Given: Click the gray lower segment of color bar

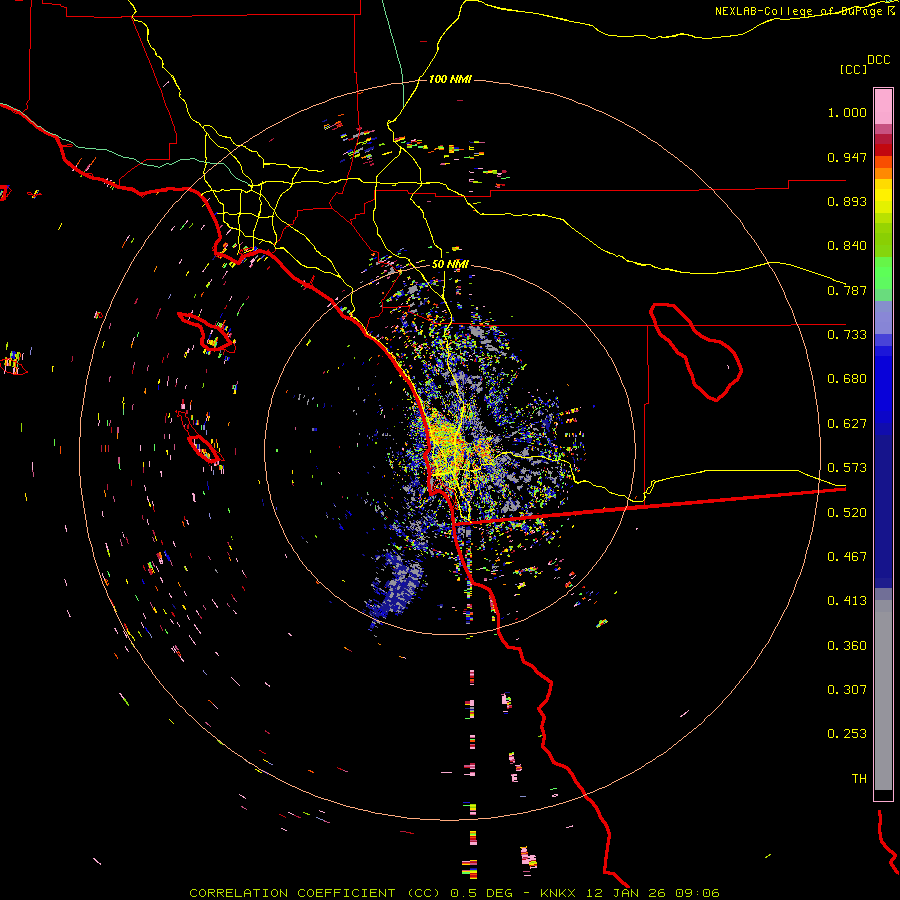Looking at the screenshot, I should pyautogui.click(x=883, y=695).
